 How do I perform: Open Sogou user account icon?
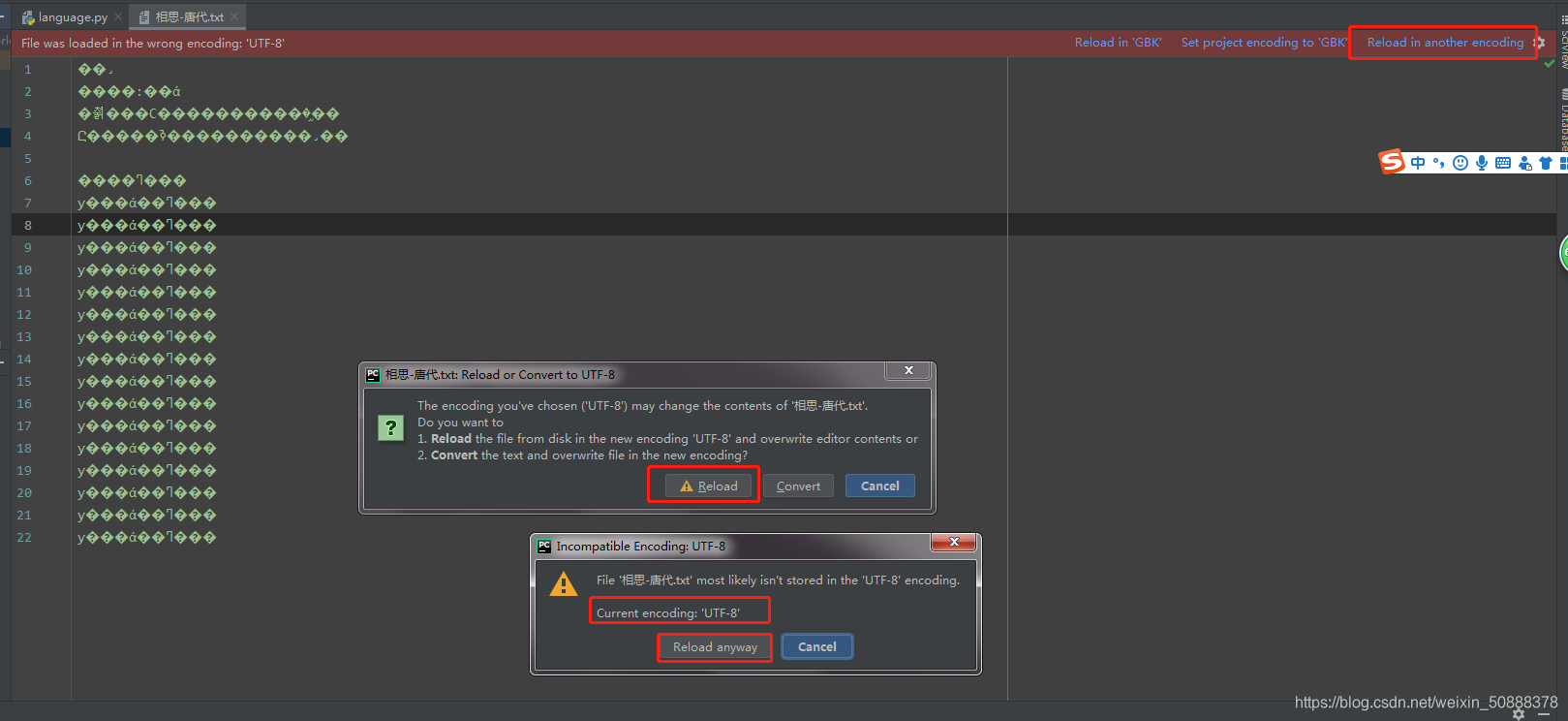(1525, 163)
